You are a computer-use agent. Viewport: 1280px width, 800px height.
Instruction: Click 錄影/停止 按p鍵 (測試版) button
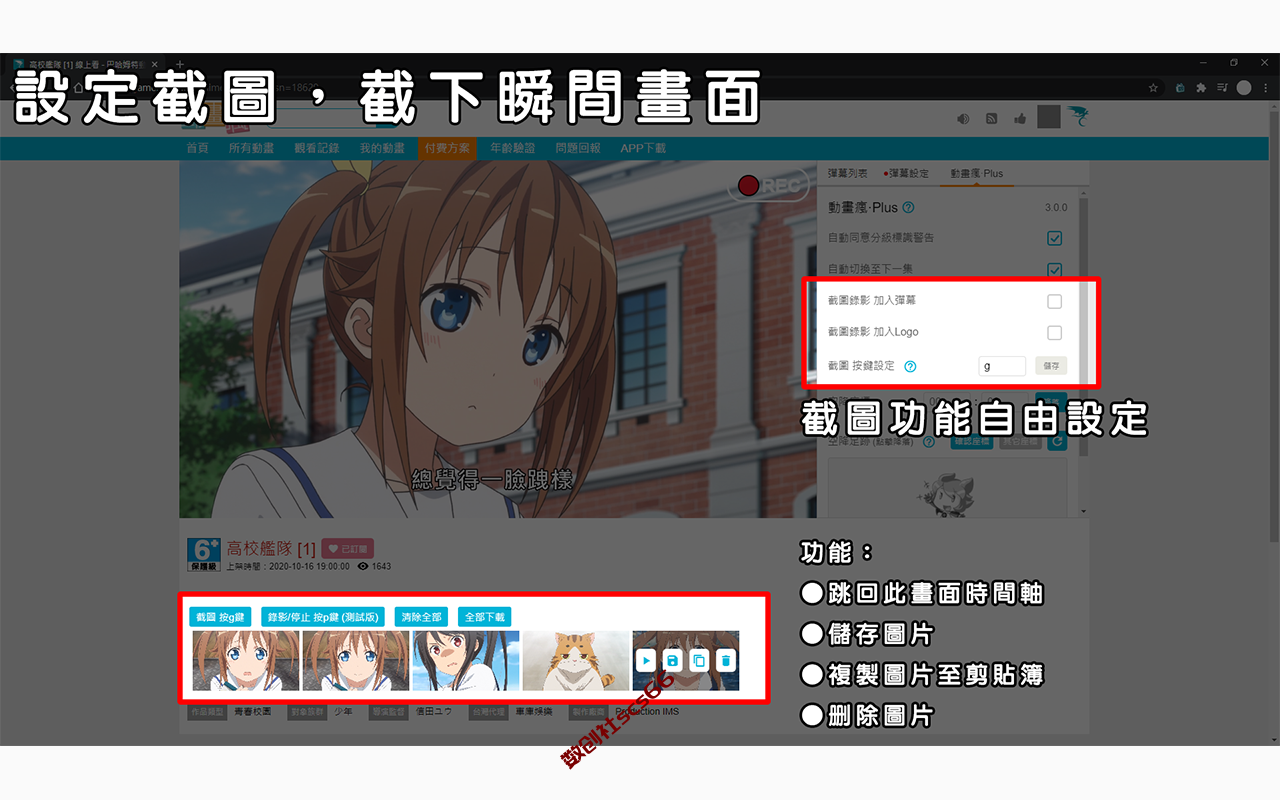pos(323,617)
